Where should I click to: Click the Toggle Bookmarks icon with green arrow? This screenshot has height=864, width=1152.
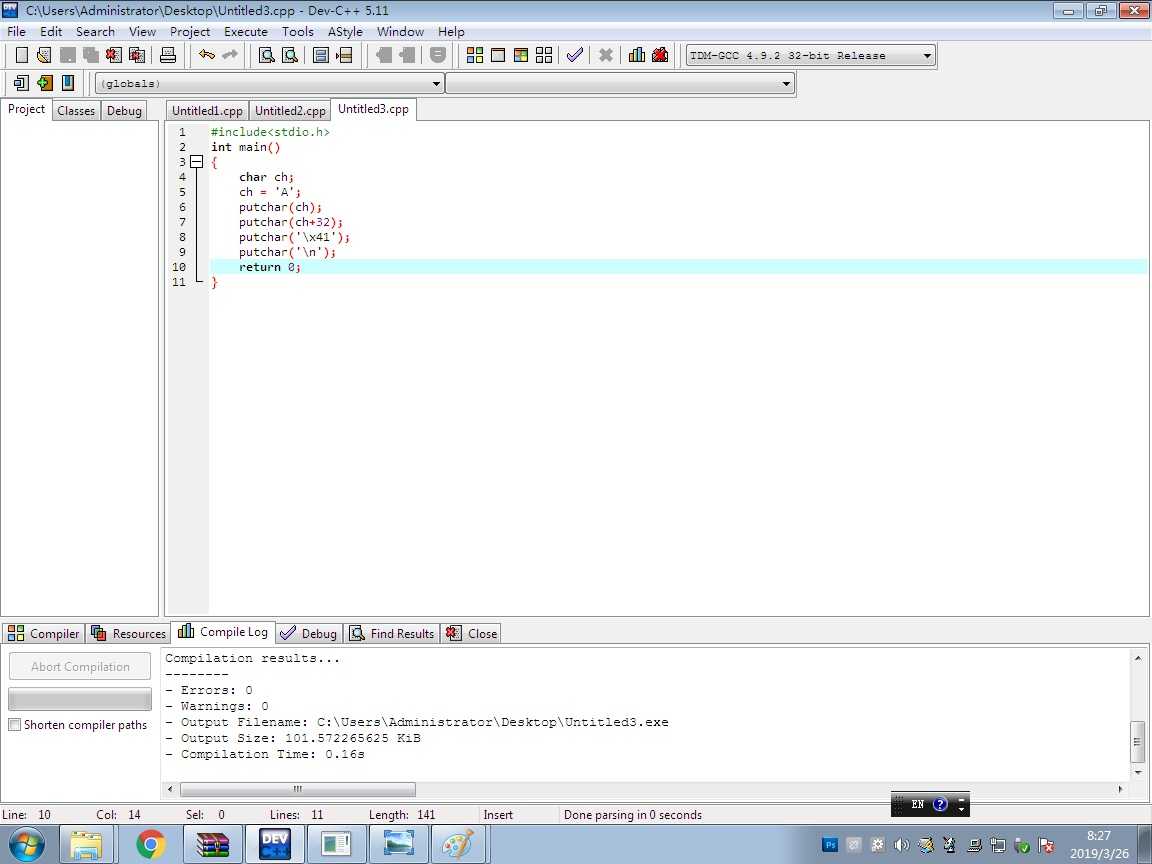click(45, 82)
